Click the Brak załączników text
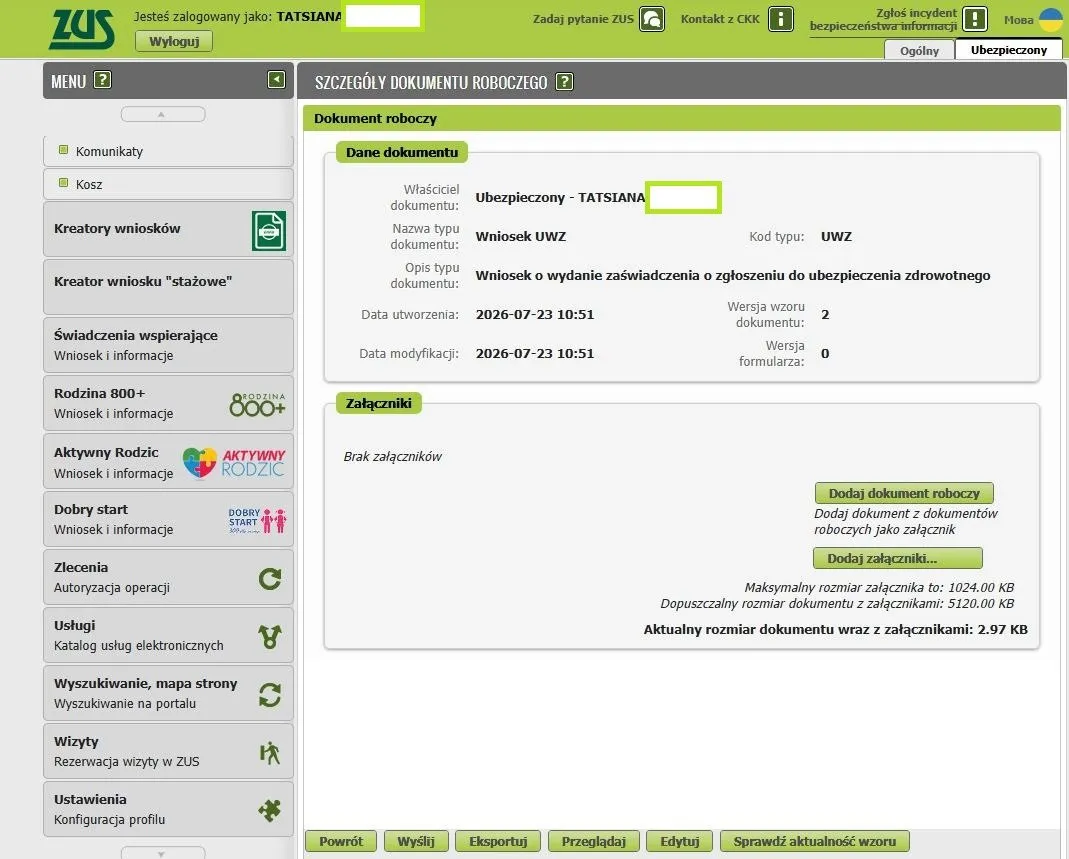The image size is (1069, 859). (393, 457)
